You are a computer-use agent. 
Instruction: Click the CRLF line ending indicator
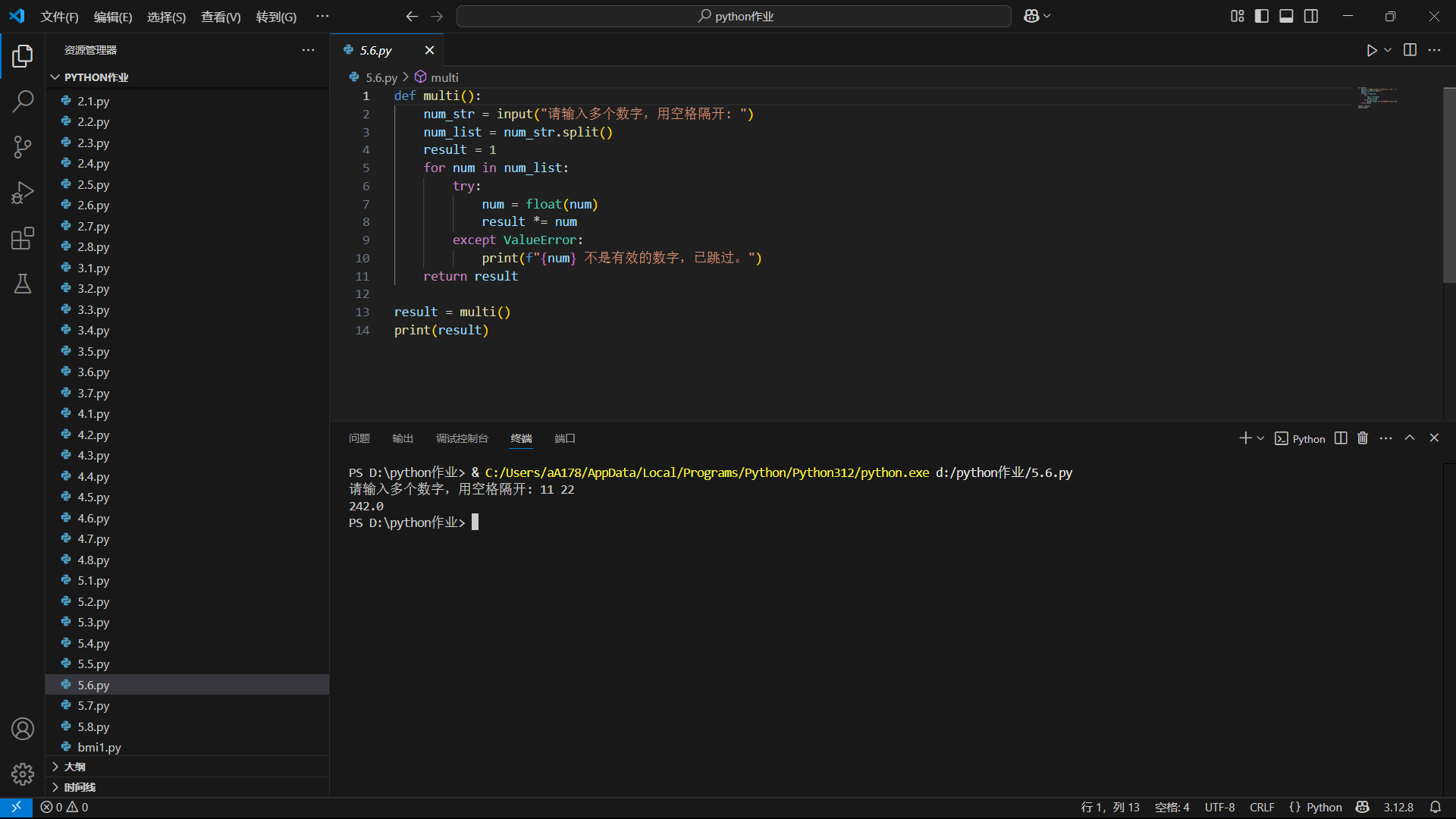[x=1262, y=807]
